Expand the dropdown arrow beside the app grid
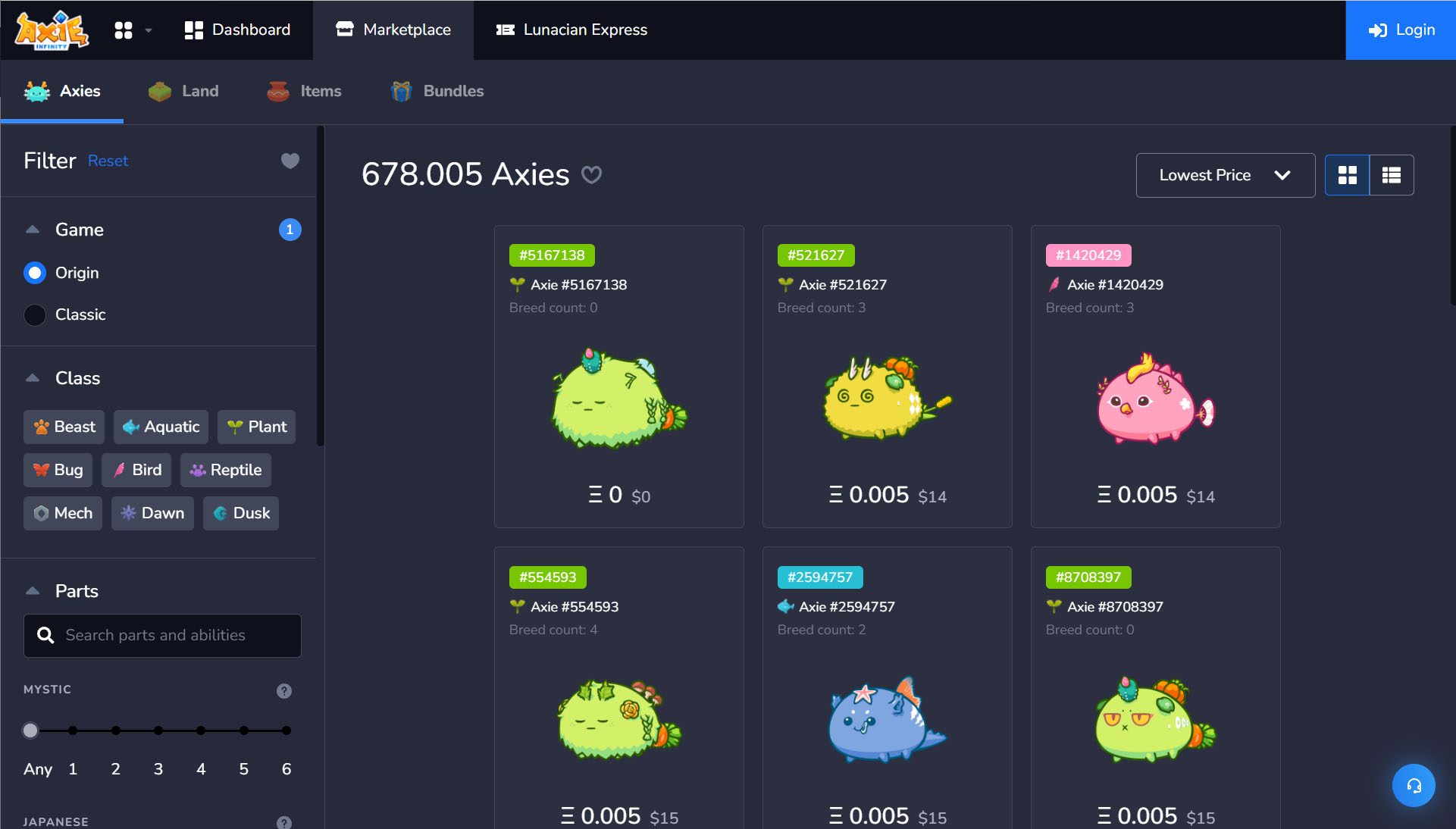The height and width of the screenshot is (829, 1456). point(149,30)
